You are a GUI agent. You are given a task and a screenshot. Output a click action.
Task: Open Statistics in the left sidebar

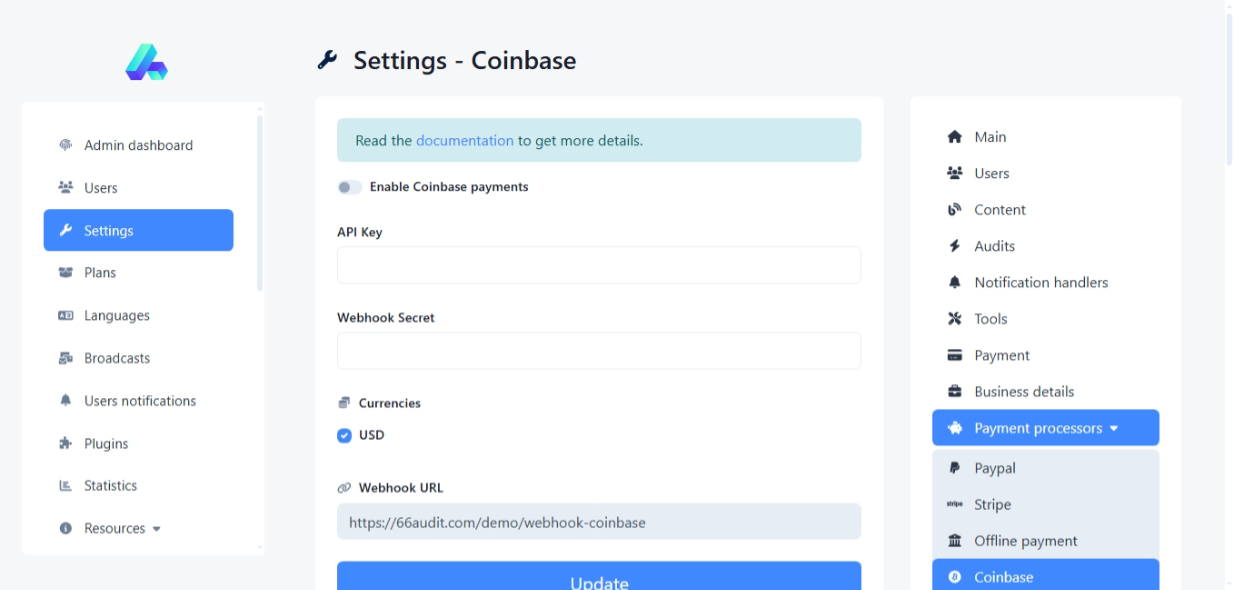coord(110,486)
